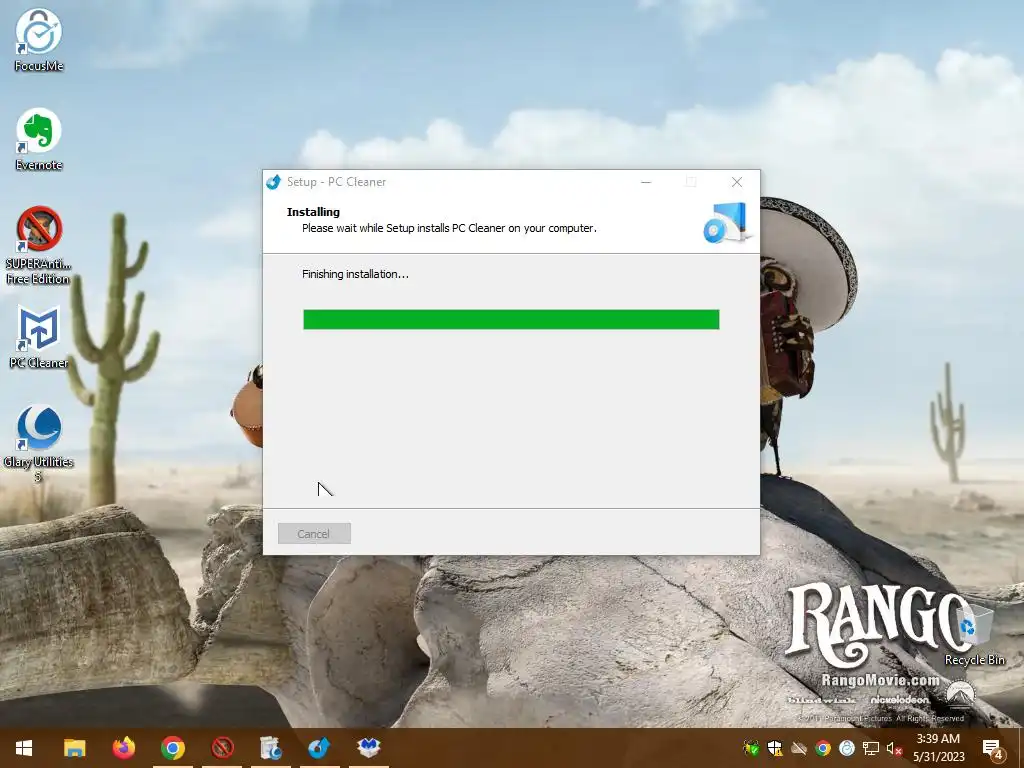Open Windows Security from the system tray
Image resolution: width=1024 pixels, height=768 pixels.
point(775,748)
